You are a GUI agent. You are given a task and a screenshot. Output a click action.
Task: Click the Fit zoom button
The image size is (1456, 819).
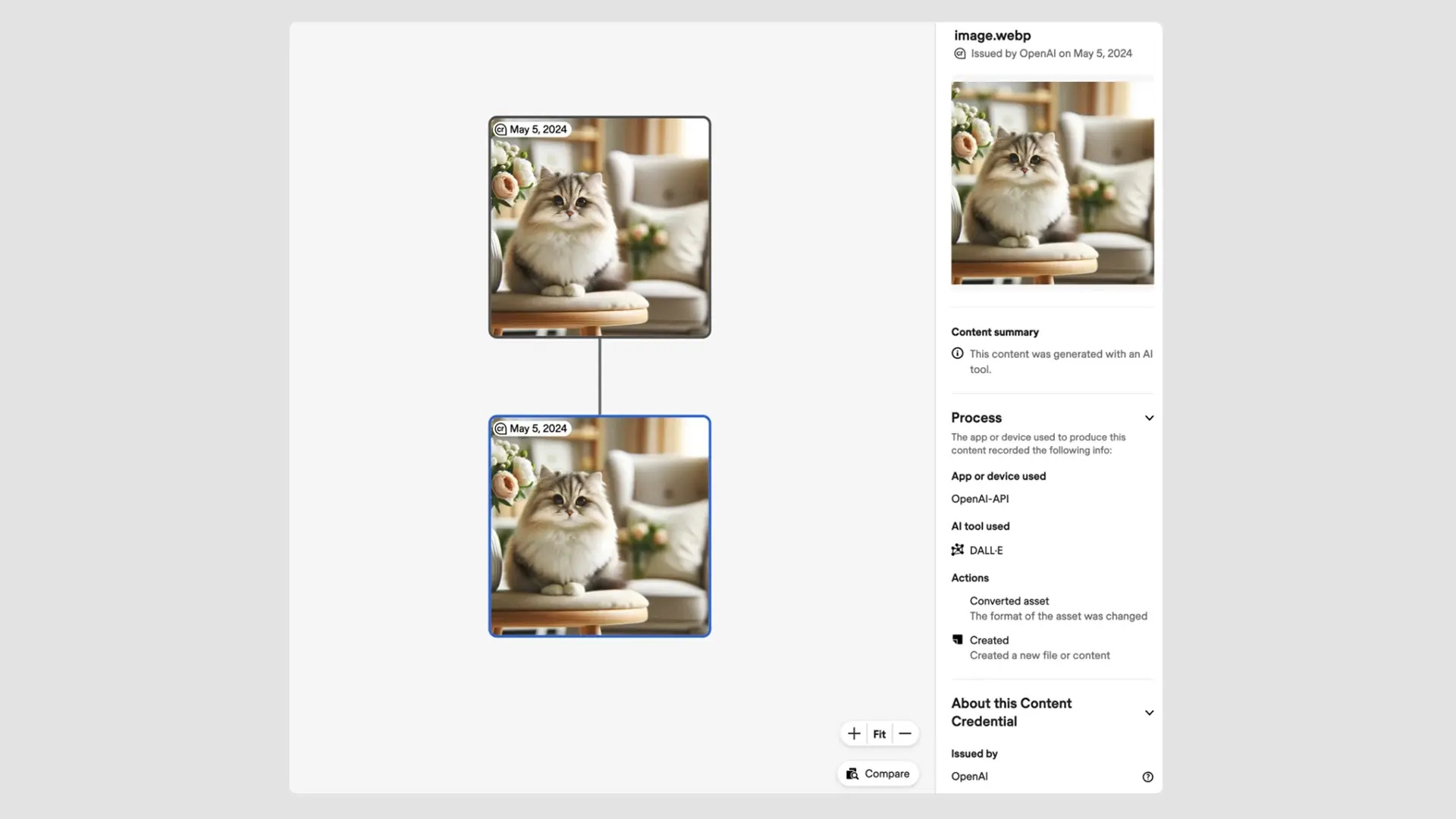coord(880,734)
